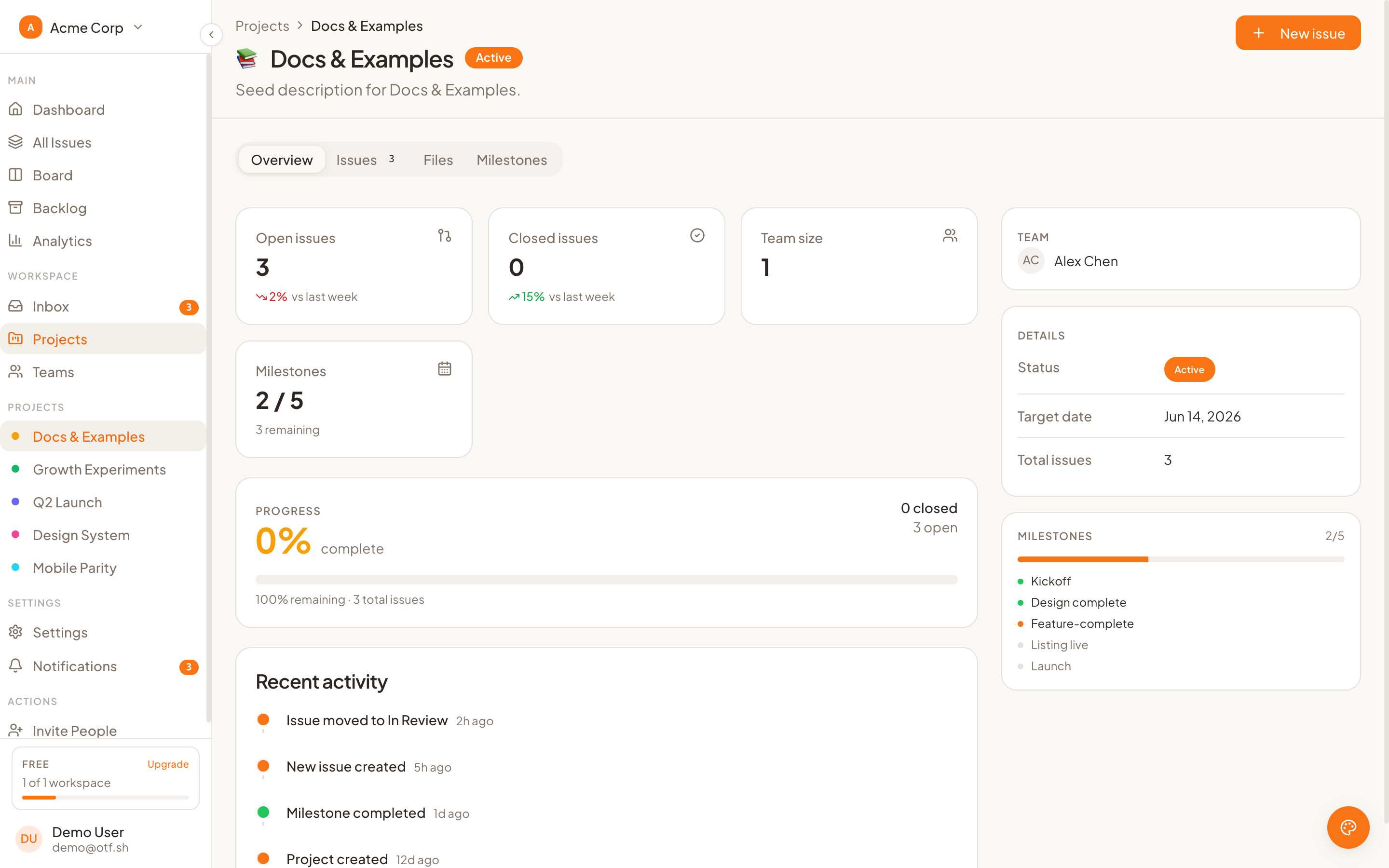The width and height of the screenshot is (1389, 868).
Task: Click the breadcrumb chevron separator
Action: [300, 26]
